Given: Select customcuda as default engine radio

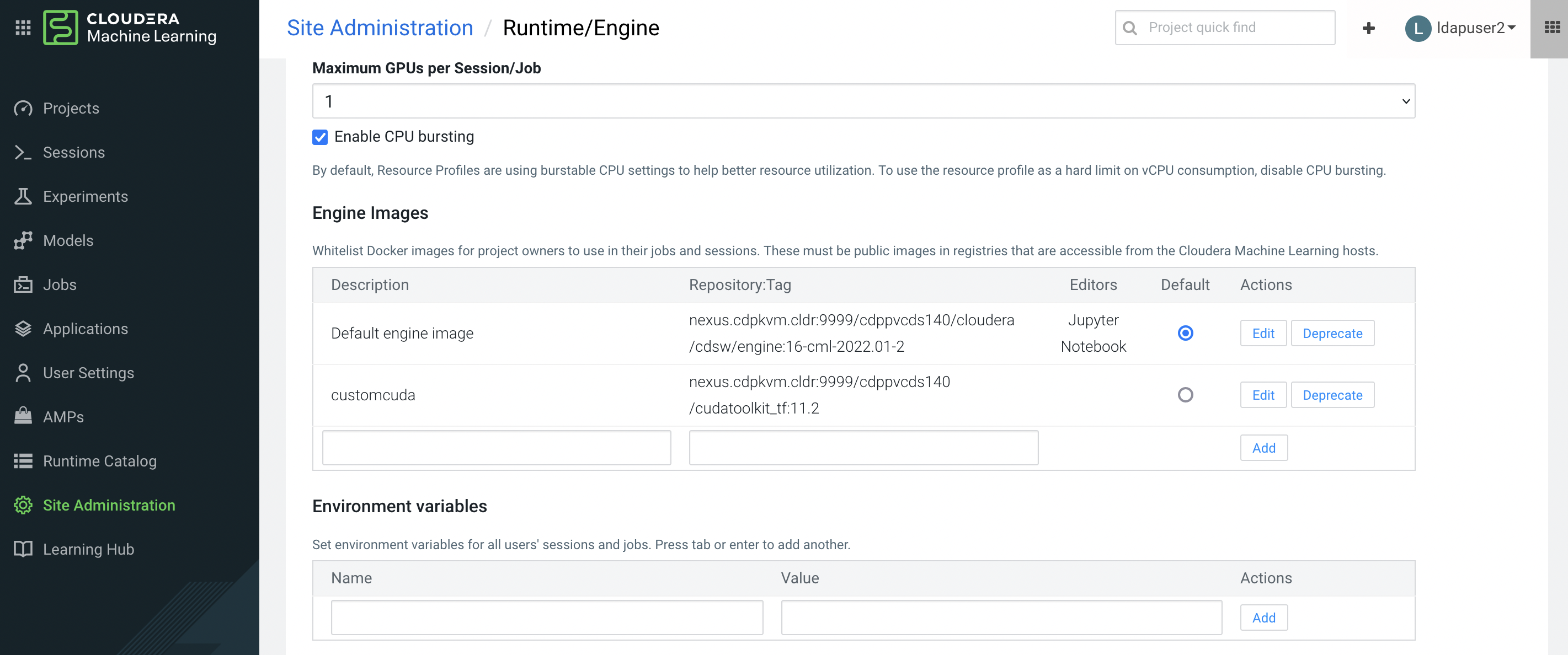Looking at the screenshot, I should coord(1185,395).
